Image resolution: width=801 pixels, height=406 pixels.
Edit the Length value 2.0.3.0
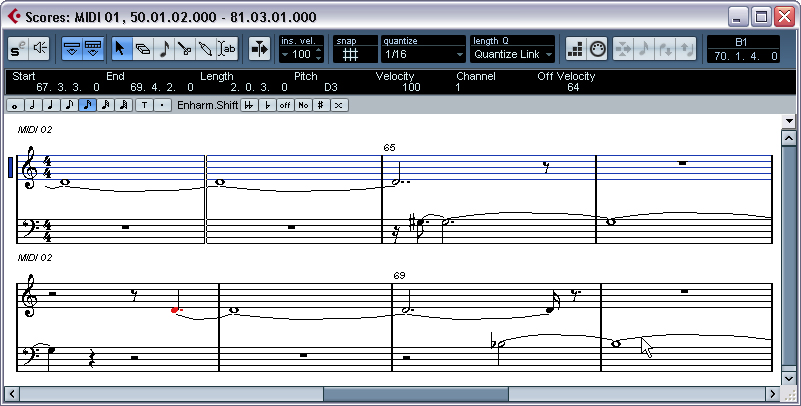click(259, 87)
